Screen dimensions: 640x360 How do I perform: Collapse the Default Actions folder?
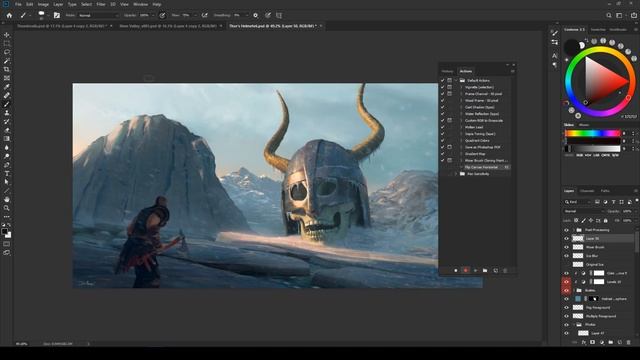(456, 80)
